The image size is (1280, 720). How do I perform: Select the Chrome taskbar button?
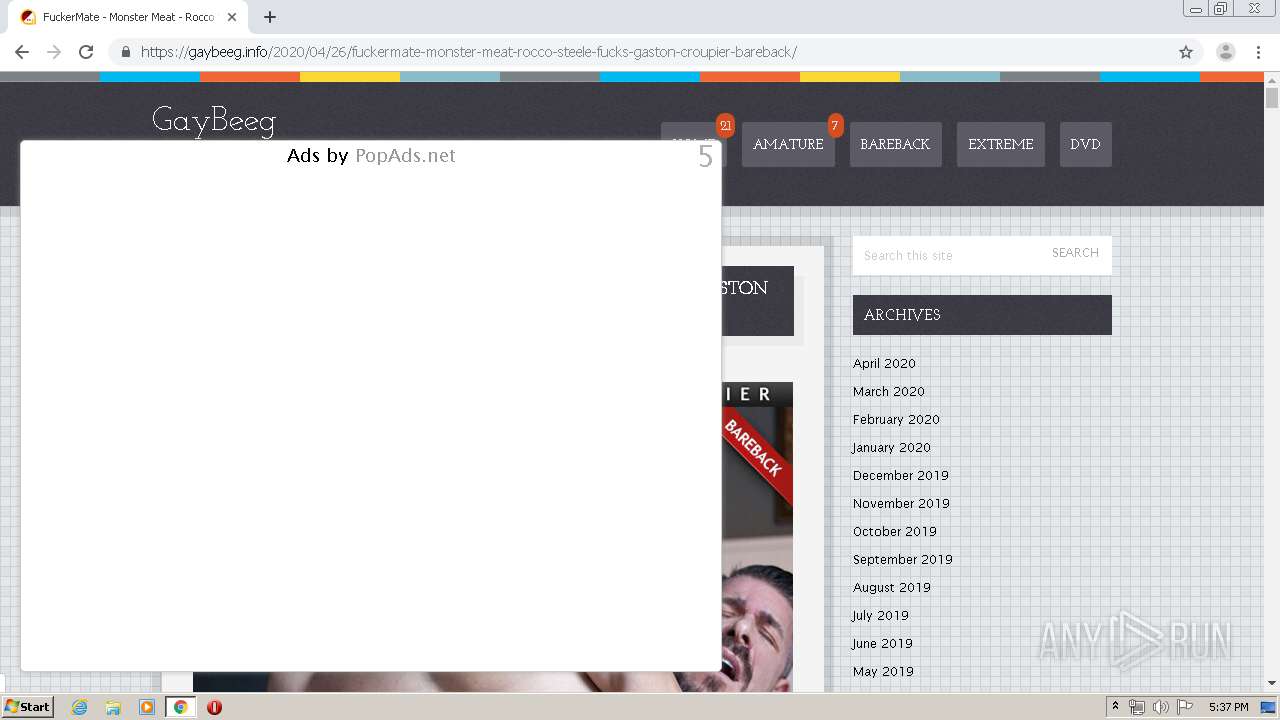click(x=180, y=707)
